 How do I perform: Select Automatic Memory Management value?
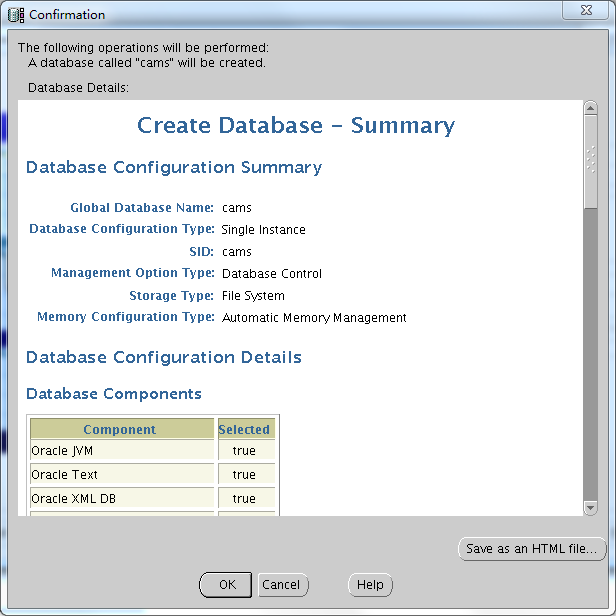(x=314, y=318)
